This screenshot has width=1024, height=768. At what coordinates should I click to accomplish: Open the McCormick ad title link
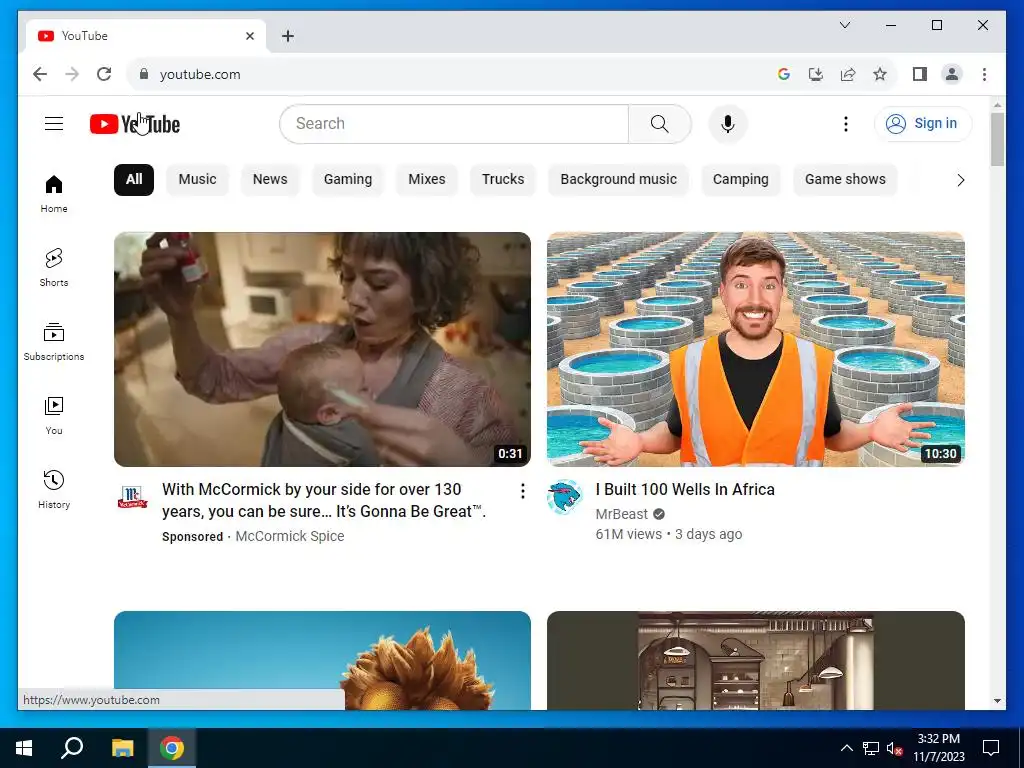[x=324, y=500]
